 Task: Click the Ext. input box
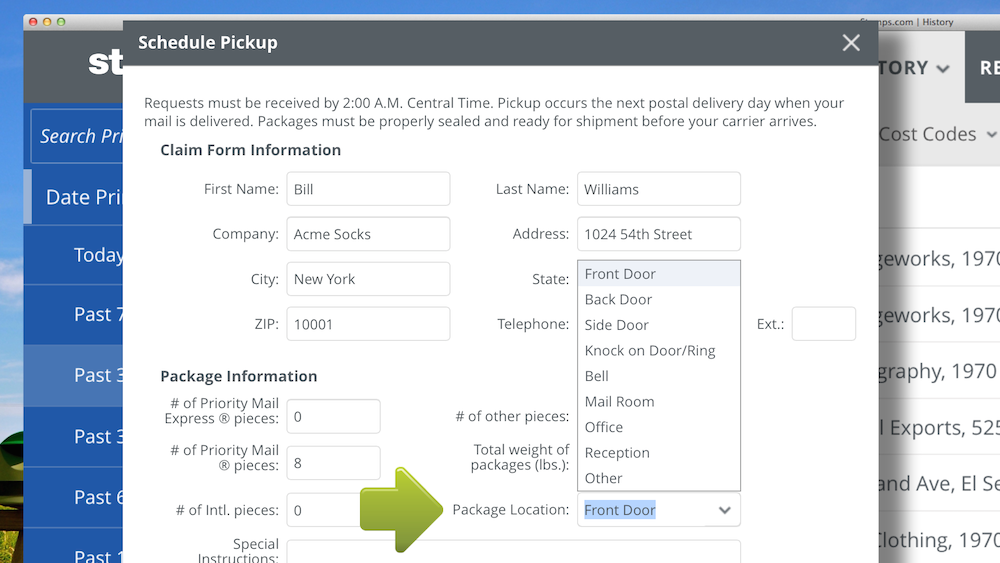tap(823, 324)
